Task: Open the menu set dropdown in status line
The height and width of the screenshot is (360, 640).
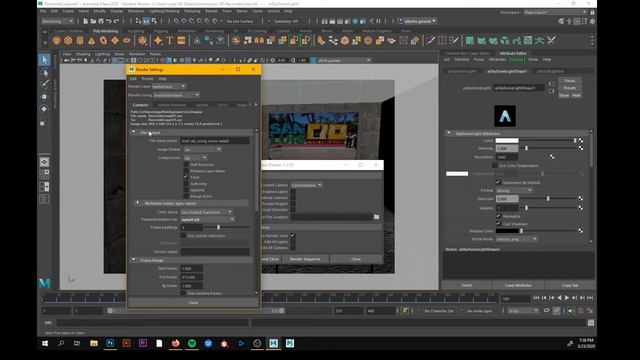Action: click(58, 21)
